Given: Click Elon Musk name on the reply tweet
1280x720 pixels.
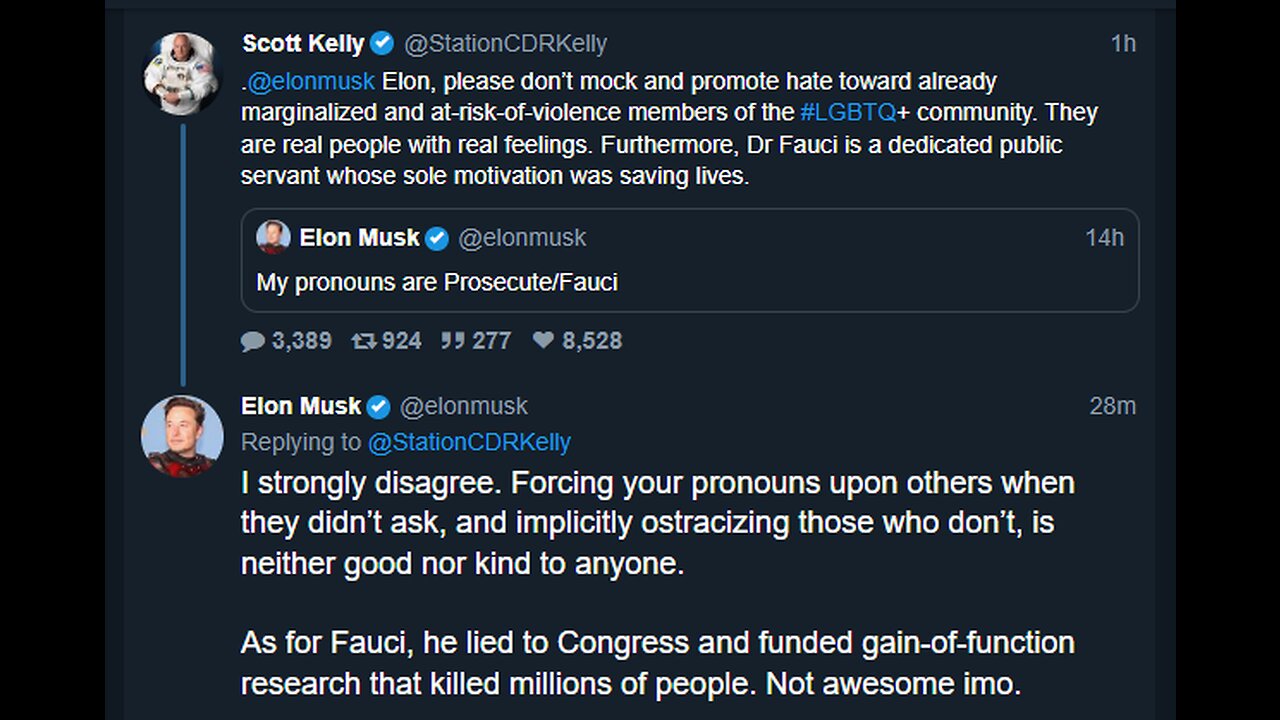Looking at the screenshot, I should [301, 406].
